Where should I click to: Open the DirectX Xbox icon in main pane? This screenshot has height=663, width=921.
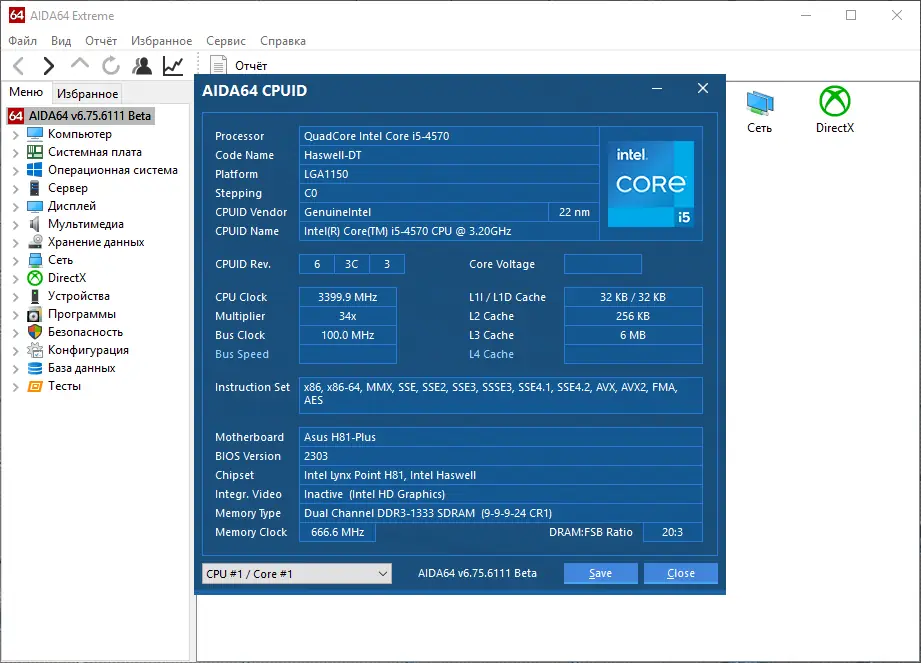pyautogui.click(x=835, y=101)
